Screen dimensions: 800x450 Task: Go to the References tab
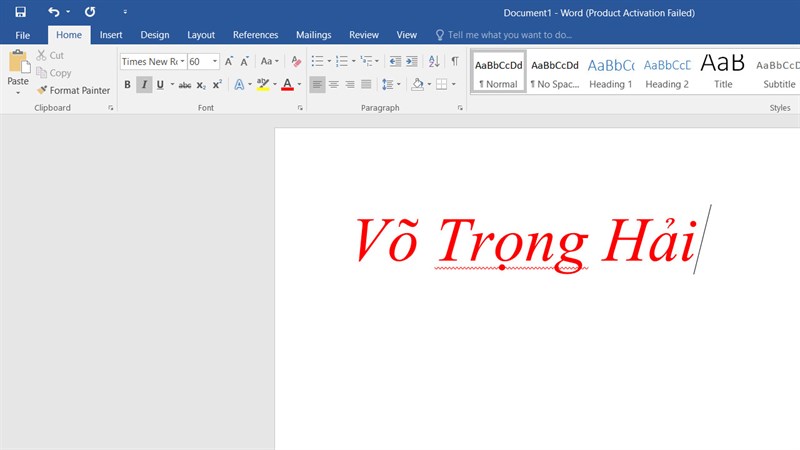[255, 35]
